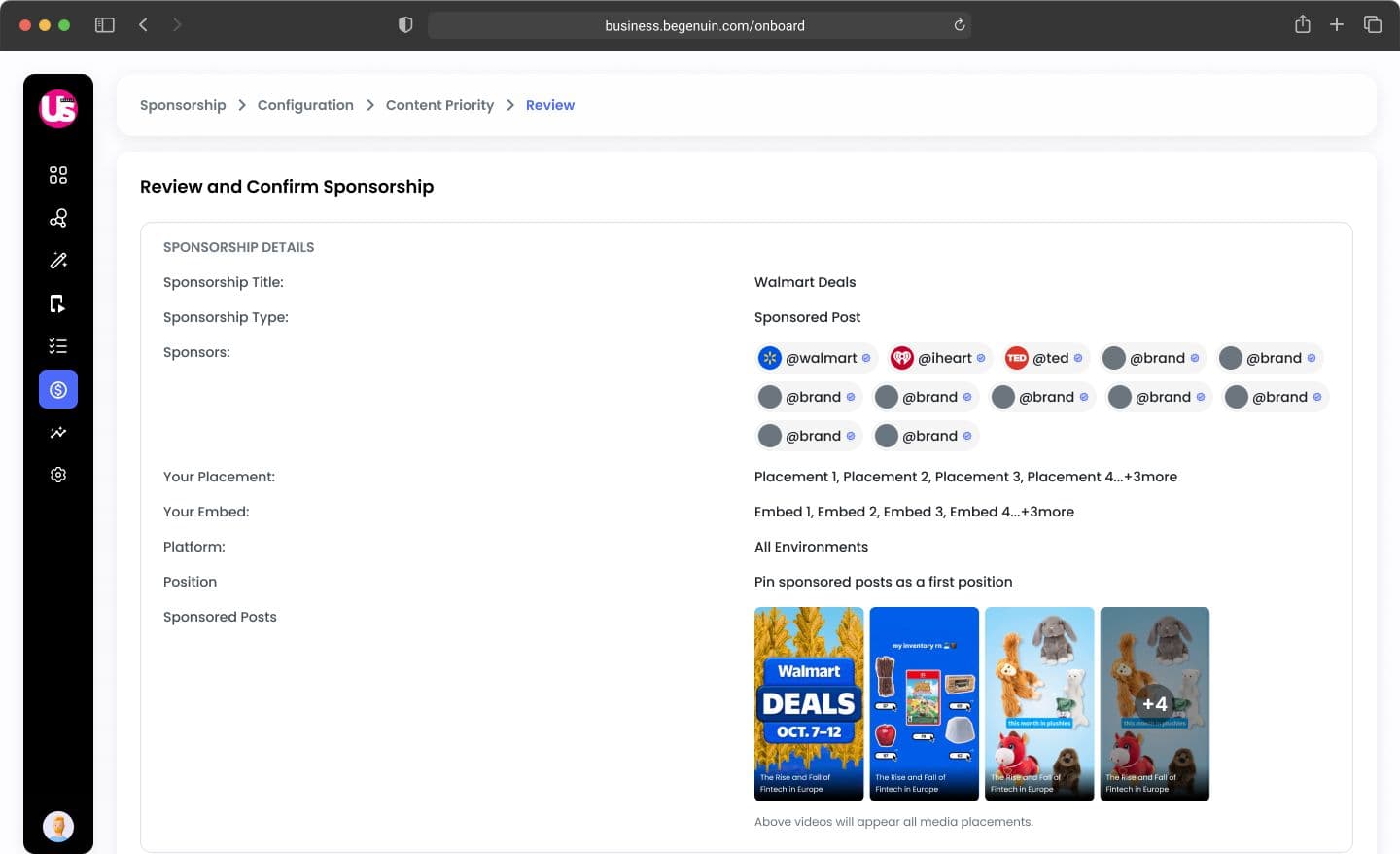The height and width of the screenshot is (854, 1400).
Task: Click the verified badge next to @walmart
Action: click(866, 358)
